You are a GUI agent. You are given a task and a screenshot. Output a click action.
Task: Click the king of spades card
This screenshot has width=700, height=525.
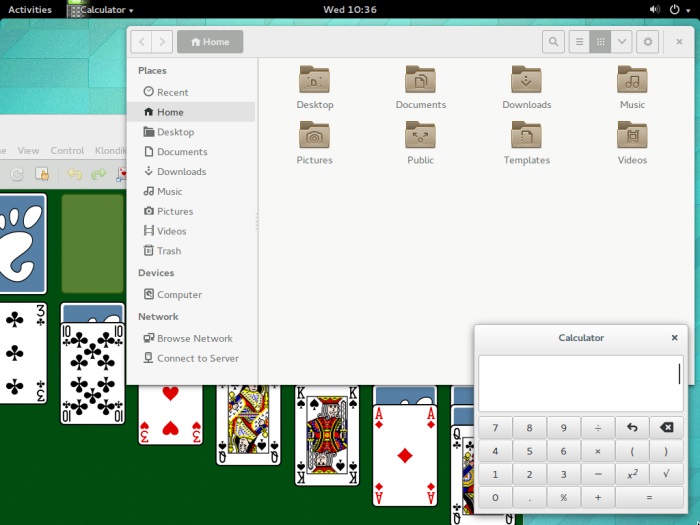(x=327, y=435)
